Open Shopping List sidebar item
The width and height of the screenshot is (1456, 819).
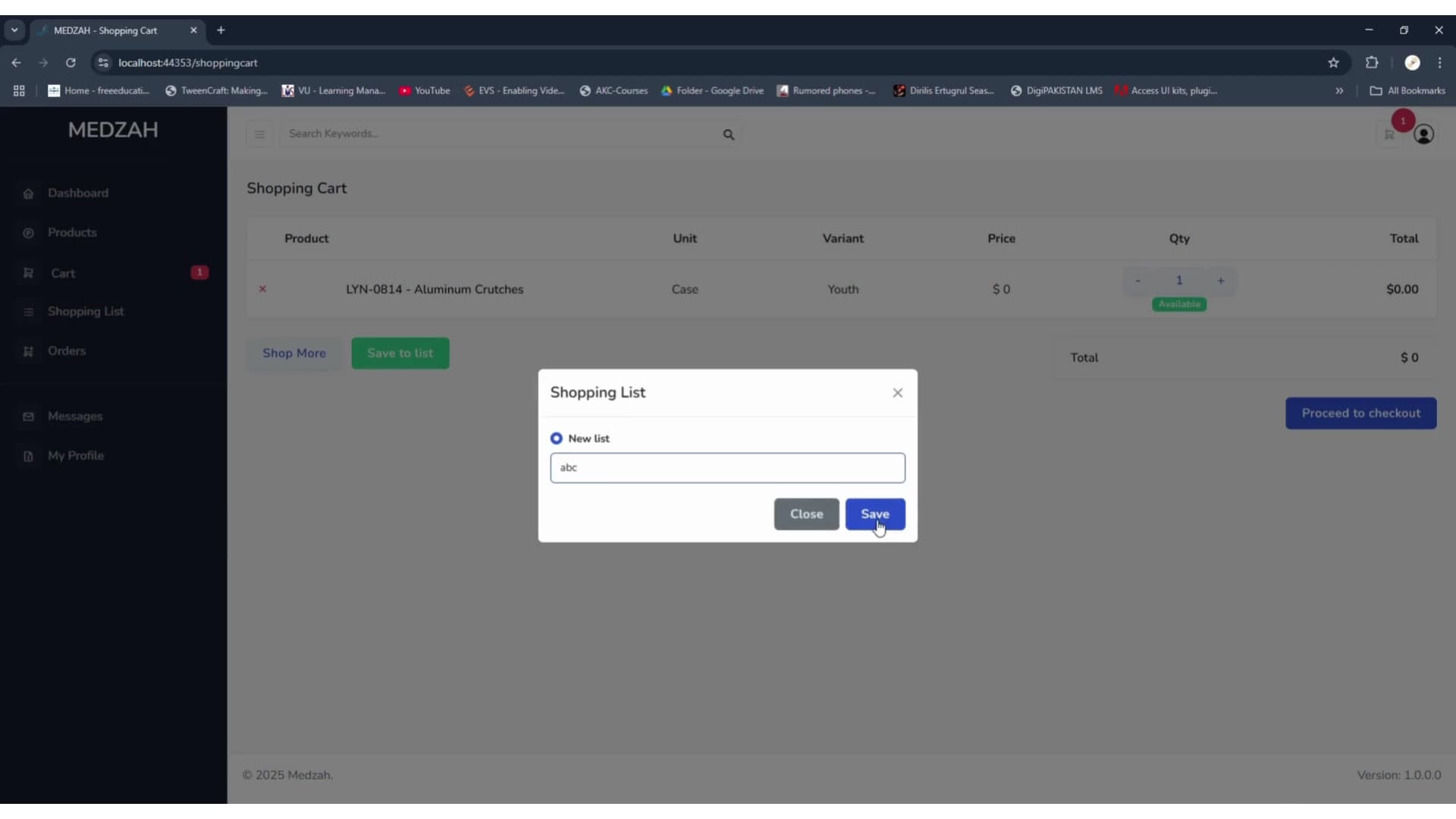point(86,312)
